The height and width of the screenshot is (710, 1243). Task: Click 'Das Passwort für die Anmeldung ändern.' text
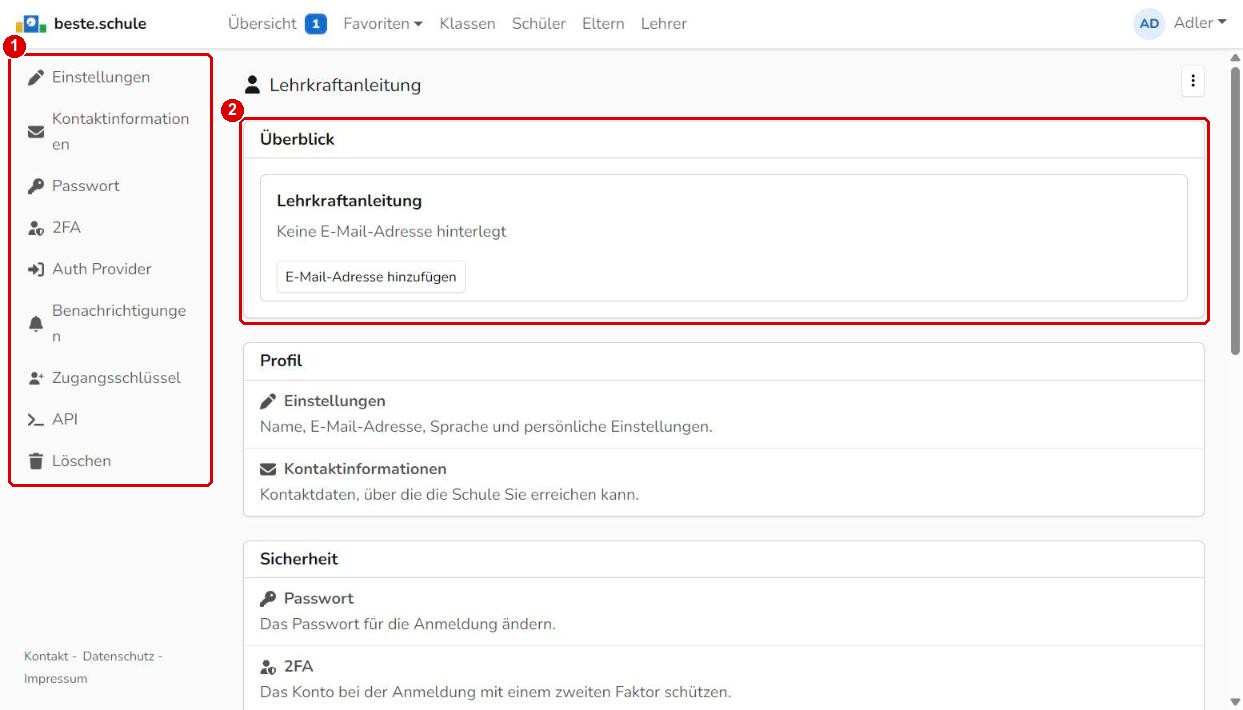pos(408,625)
